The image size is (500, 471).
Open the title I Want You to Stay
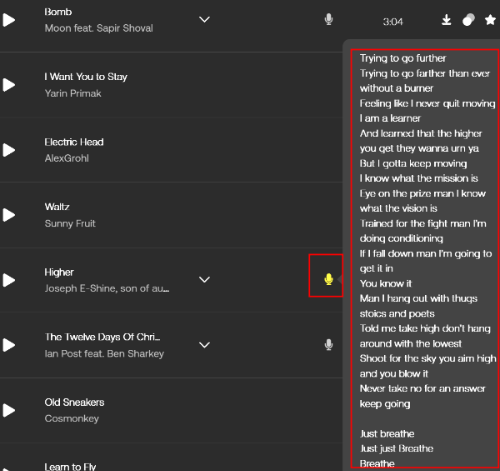[86, 77]
